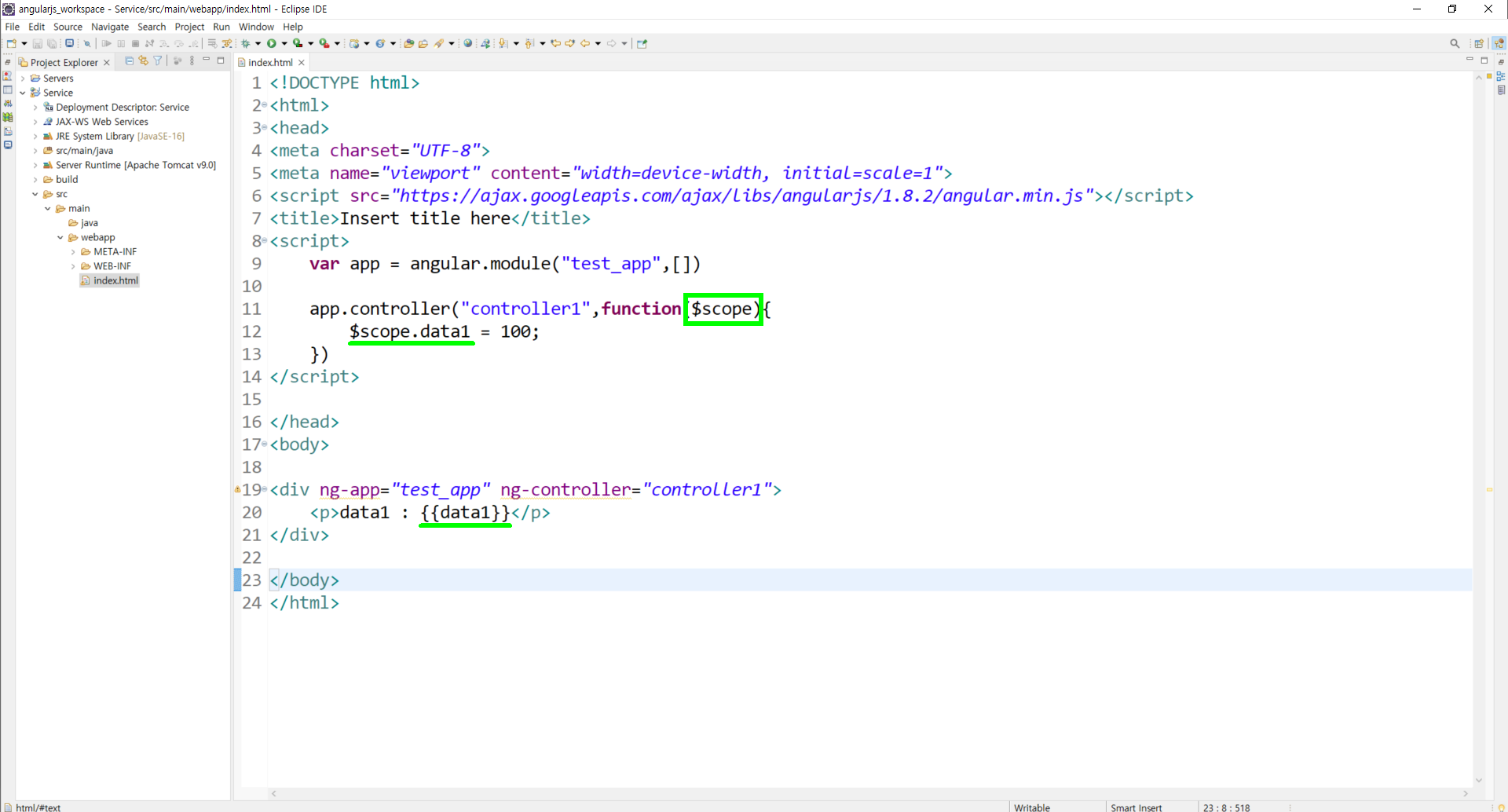Screen dimensions: 1508x812
Task: Open the Source menu
Action: pyautogui.click(x=68, y=27)
